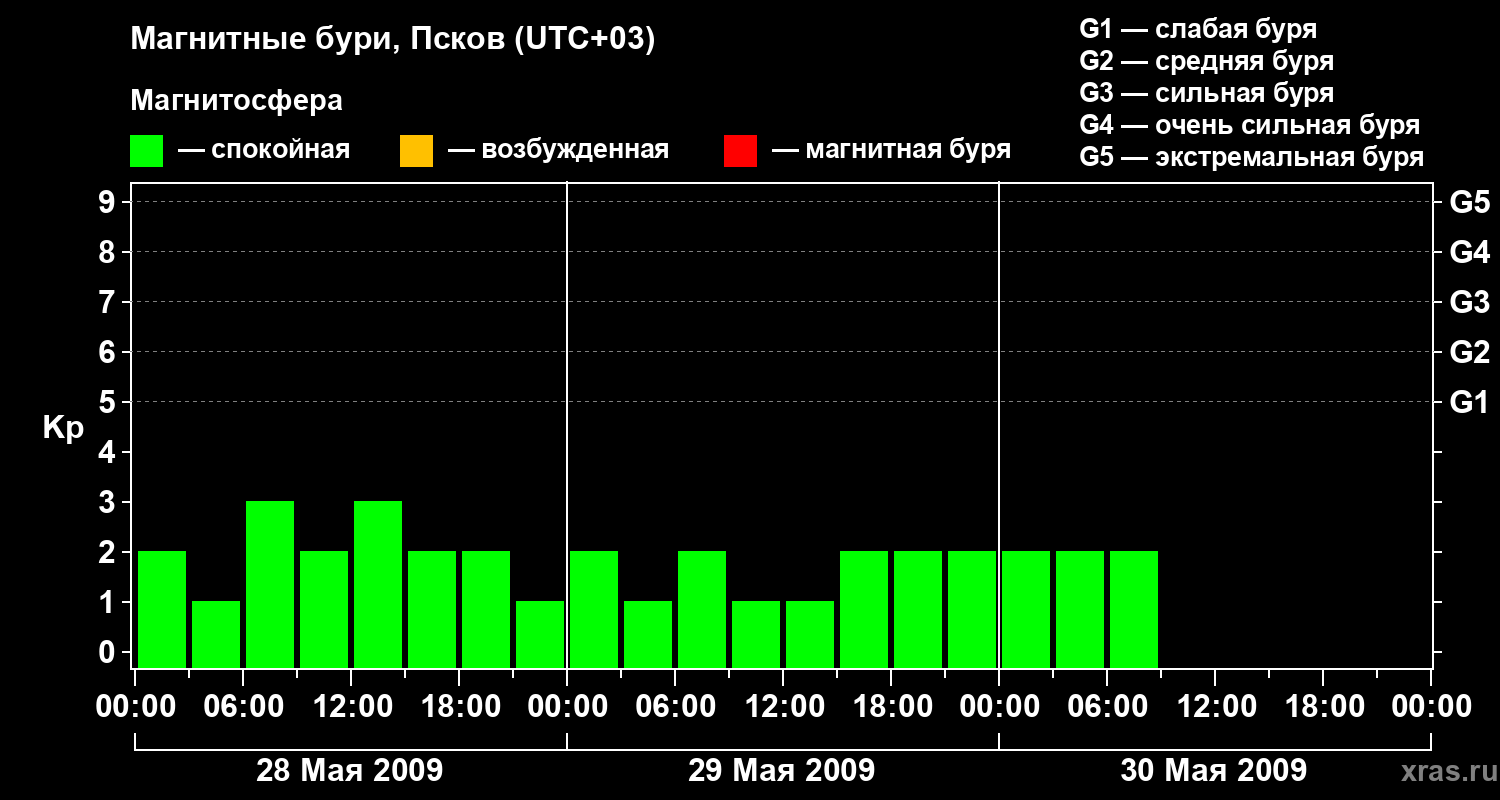Select the '30 Мая 2009' date label
Image resolution: width=1500 pixels, height=800 pixels.
click(1214, 771)
